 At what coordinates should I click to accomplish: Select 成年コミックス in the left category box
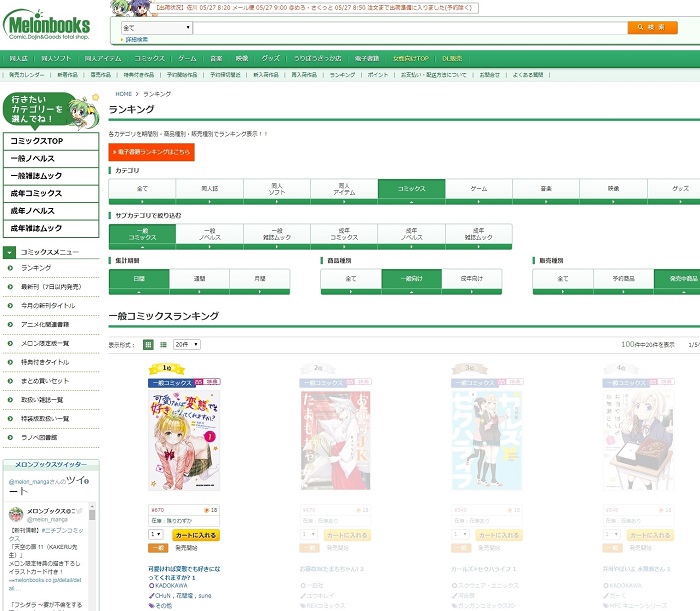[x=51, y=193]
